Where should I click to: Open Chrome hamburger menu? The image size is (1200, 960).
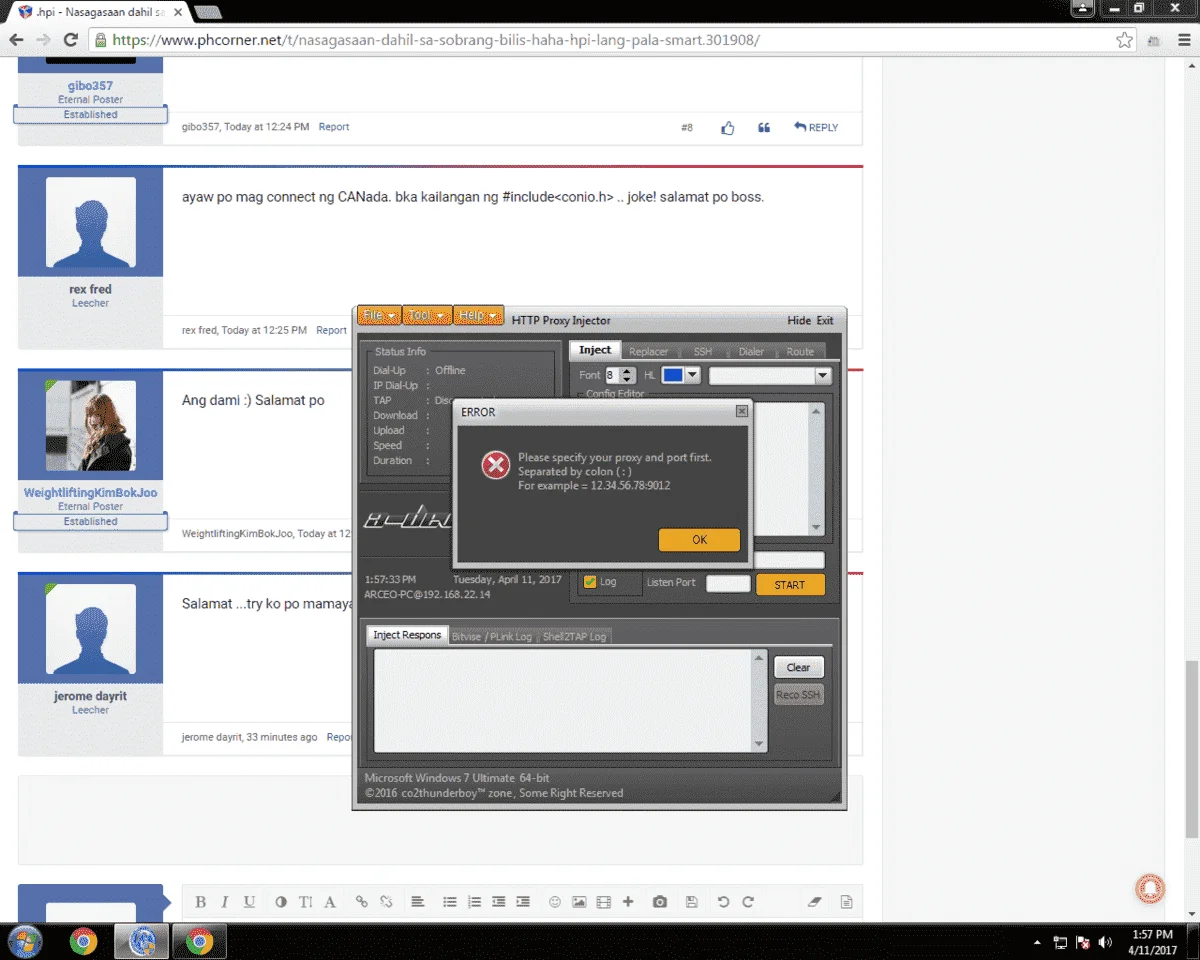click(x=1183, y=40)
